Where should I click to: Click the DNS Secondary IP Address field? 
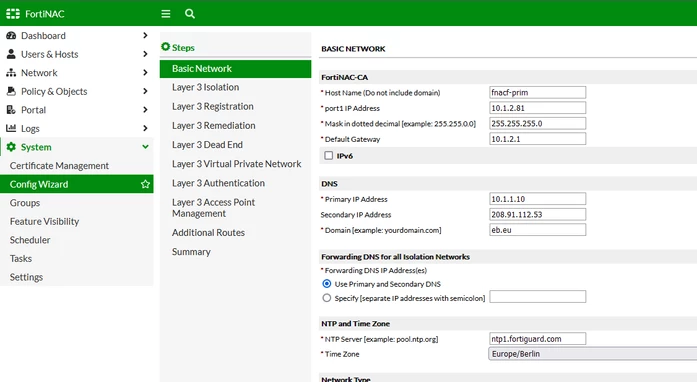click(x=537, y=214)
